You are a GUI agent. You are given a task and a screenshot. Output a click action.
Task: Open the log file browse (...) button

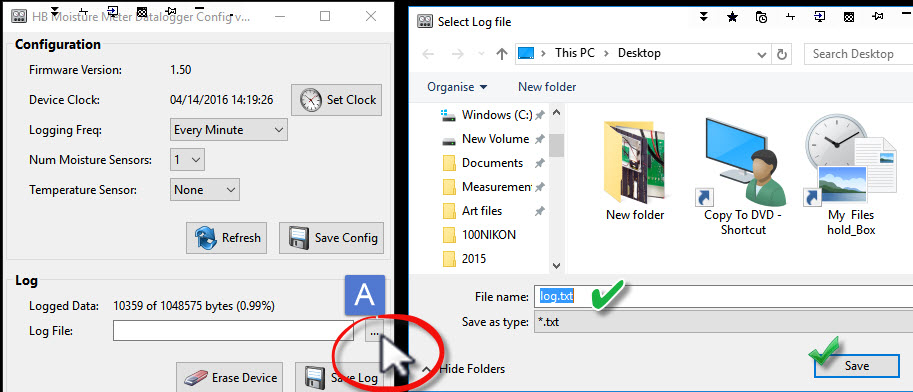pyautogui.click(x=374, y=331)
